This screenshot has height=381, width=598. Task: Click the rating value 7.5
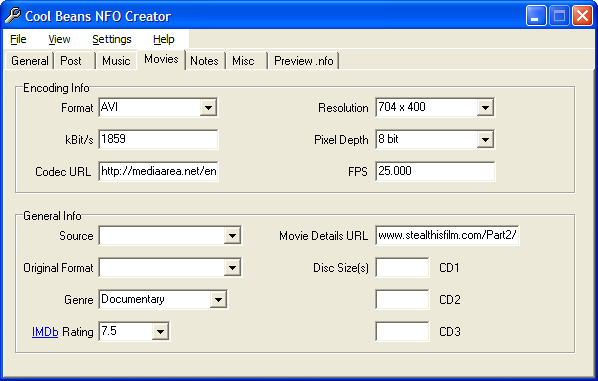109,331
